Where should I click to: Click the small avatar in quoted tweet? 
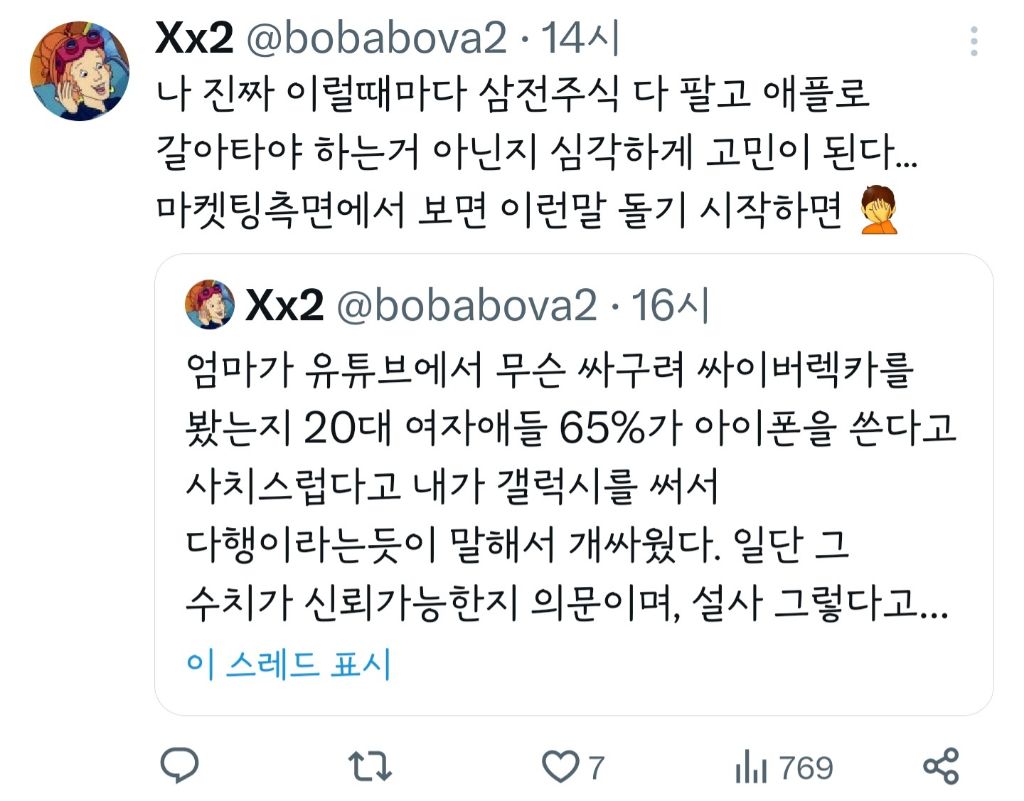210,304
